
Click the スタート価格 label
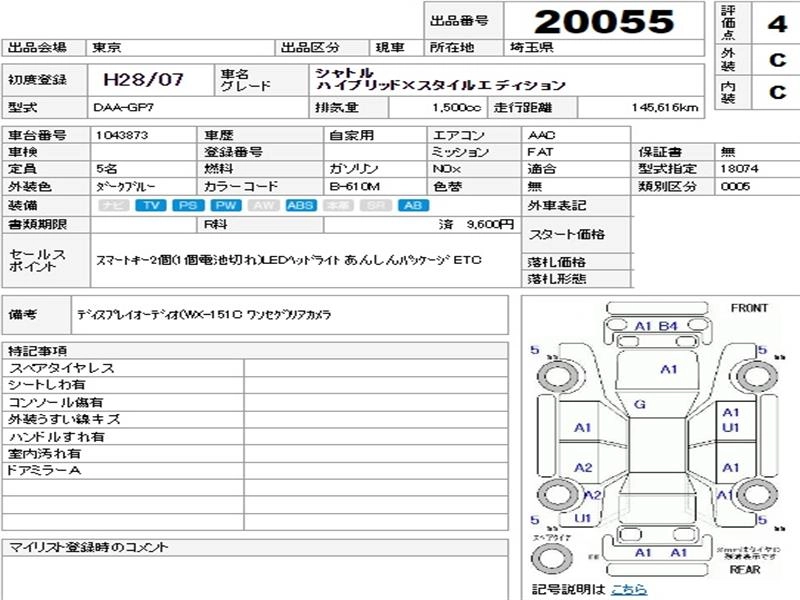[566, 234]
